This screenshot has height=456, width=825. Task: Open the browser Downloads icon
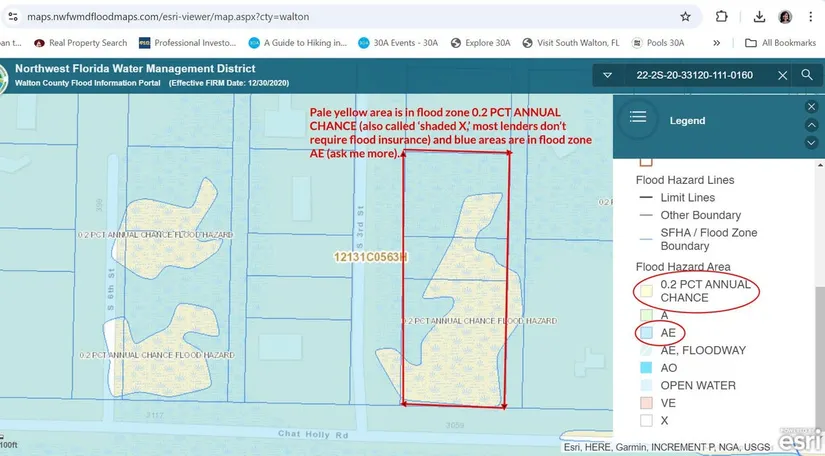tap(759, 17)
